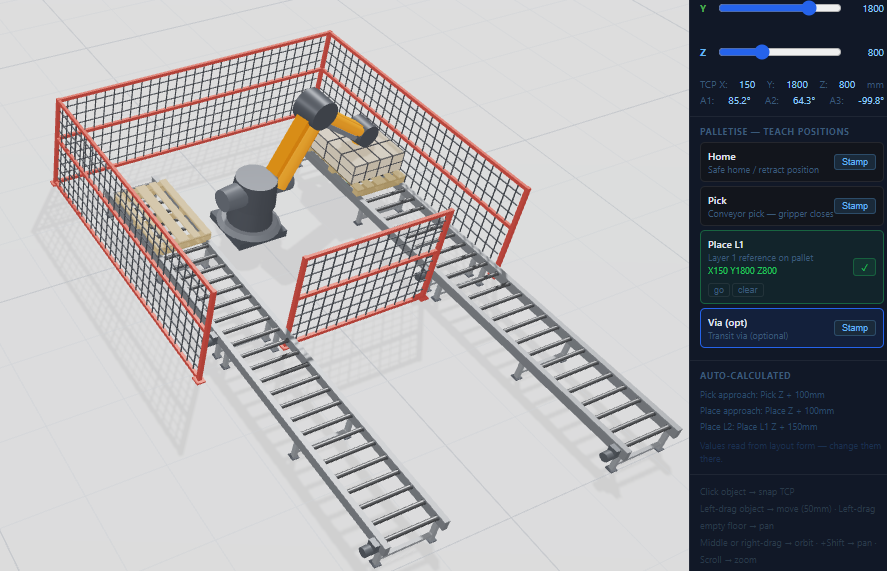Click 'Place approach: Place Z + 100mm' line

pos(767,411)
